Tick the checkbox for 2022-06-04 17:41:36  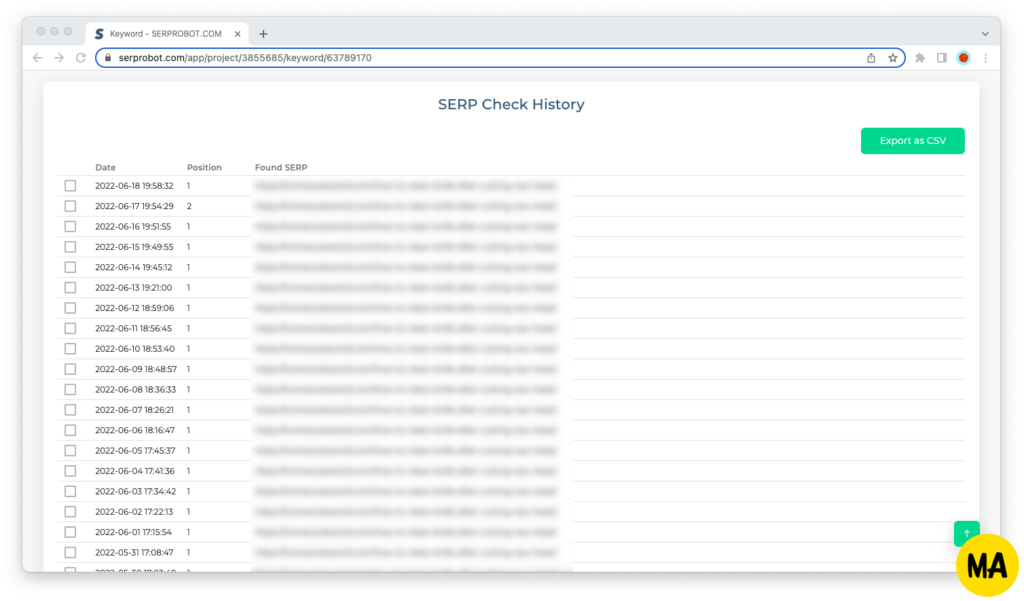pyautogui.click(x=71, y=471)
